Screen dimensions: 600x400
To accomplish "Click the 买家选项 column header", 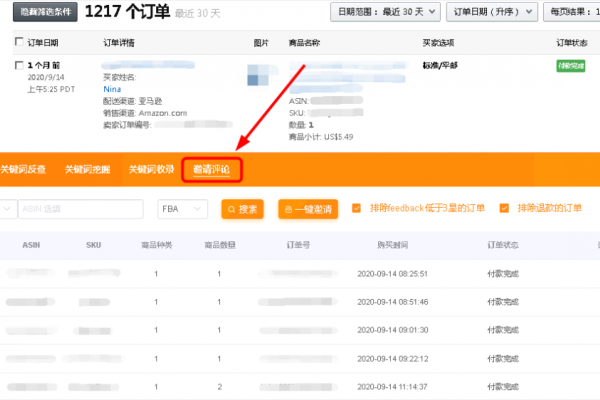I will (438, 42).
